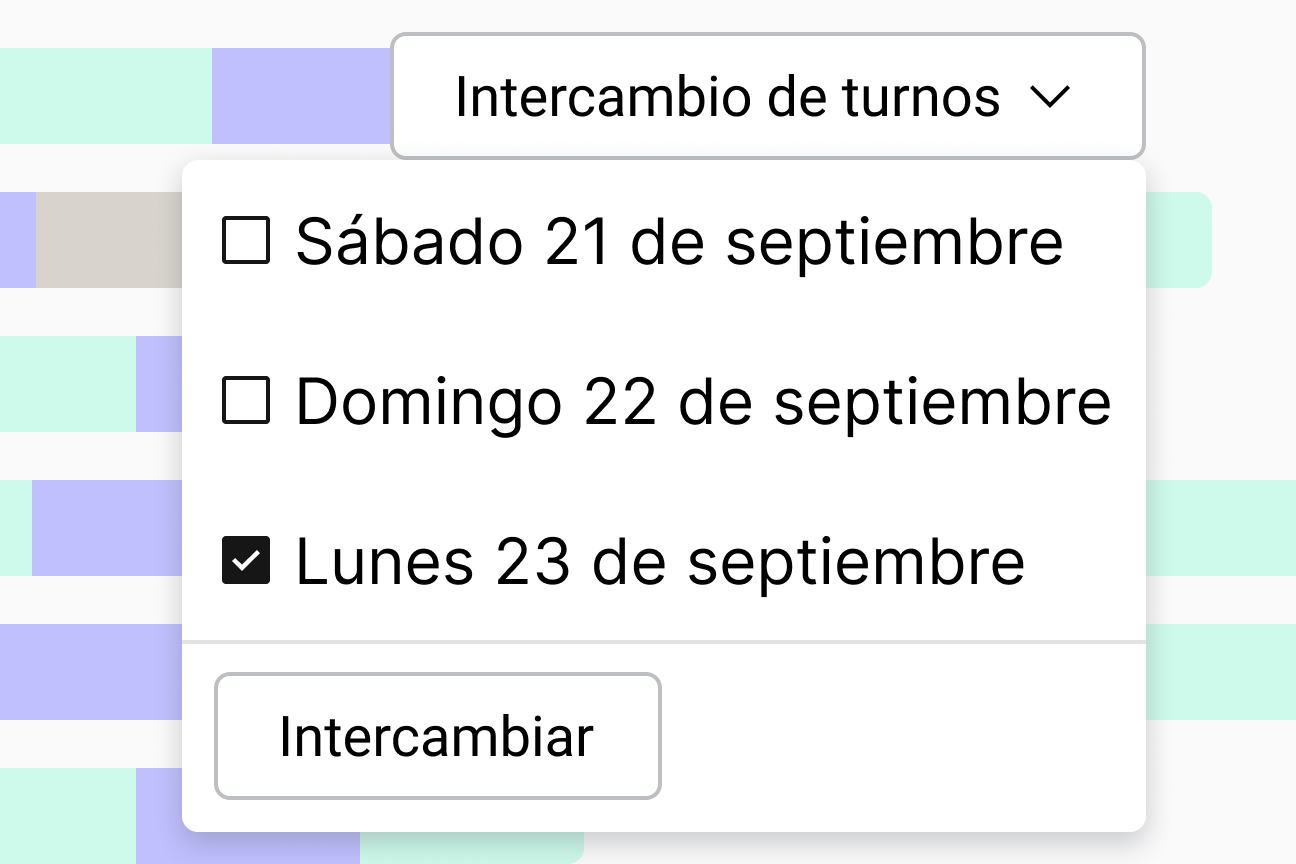Viewport: 1296px width, 864px height.
Task: Select the green shift block in the top-left row
Action: tap(105, 96)
